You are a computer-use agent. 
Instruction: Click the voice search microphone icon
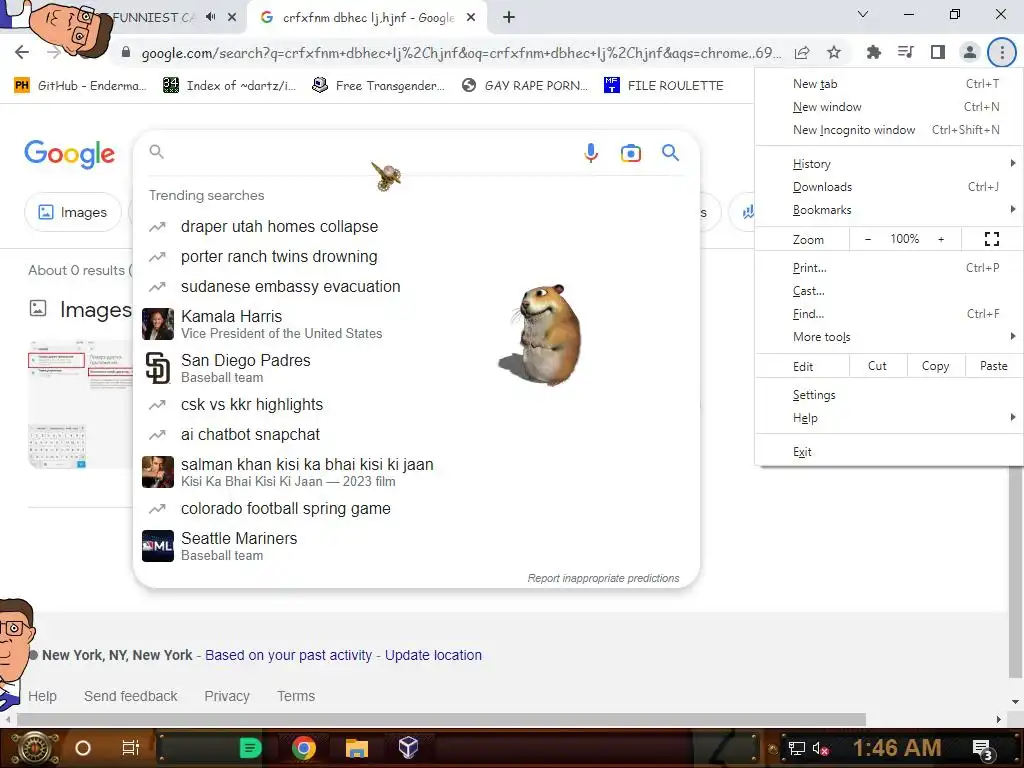pyautogui.click(x=590, y=153)
